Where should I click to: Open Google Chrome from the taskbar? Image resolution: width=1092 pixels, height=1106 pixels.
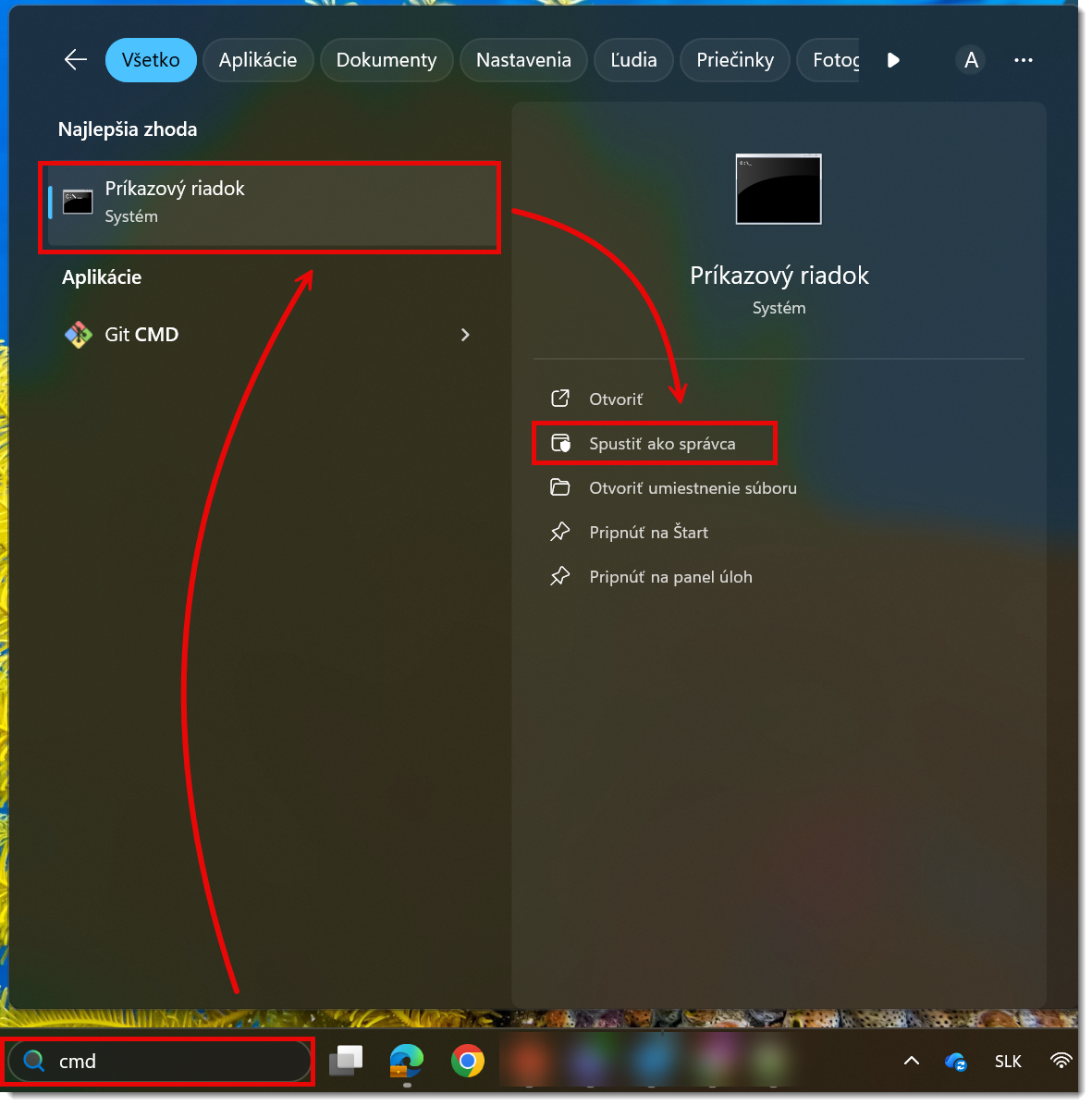[468, 1061]
